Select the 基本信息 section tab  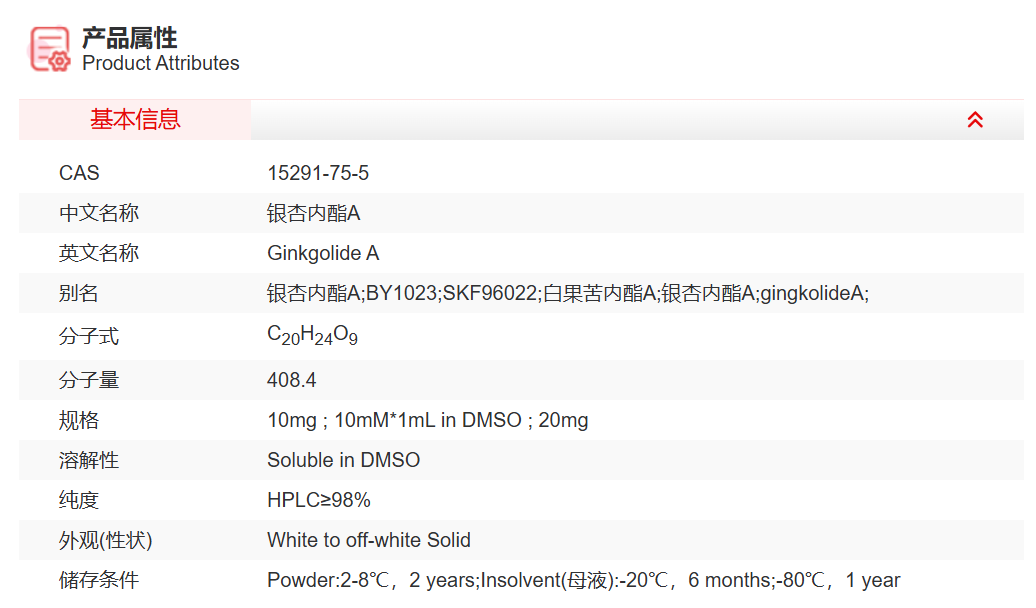click(135, 120)
